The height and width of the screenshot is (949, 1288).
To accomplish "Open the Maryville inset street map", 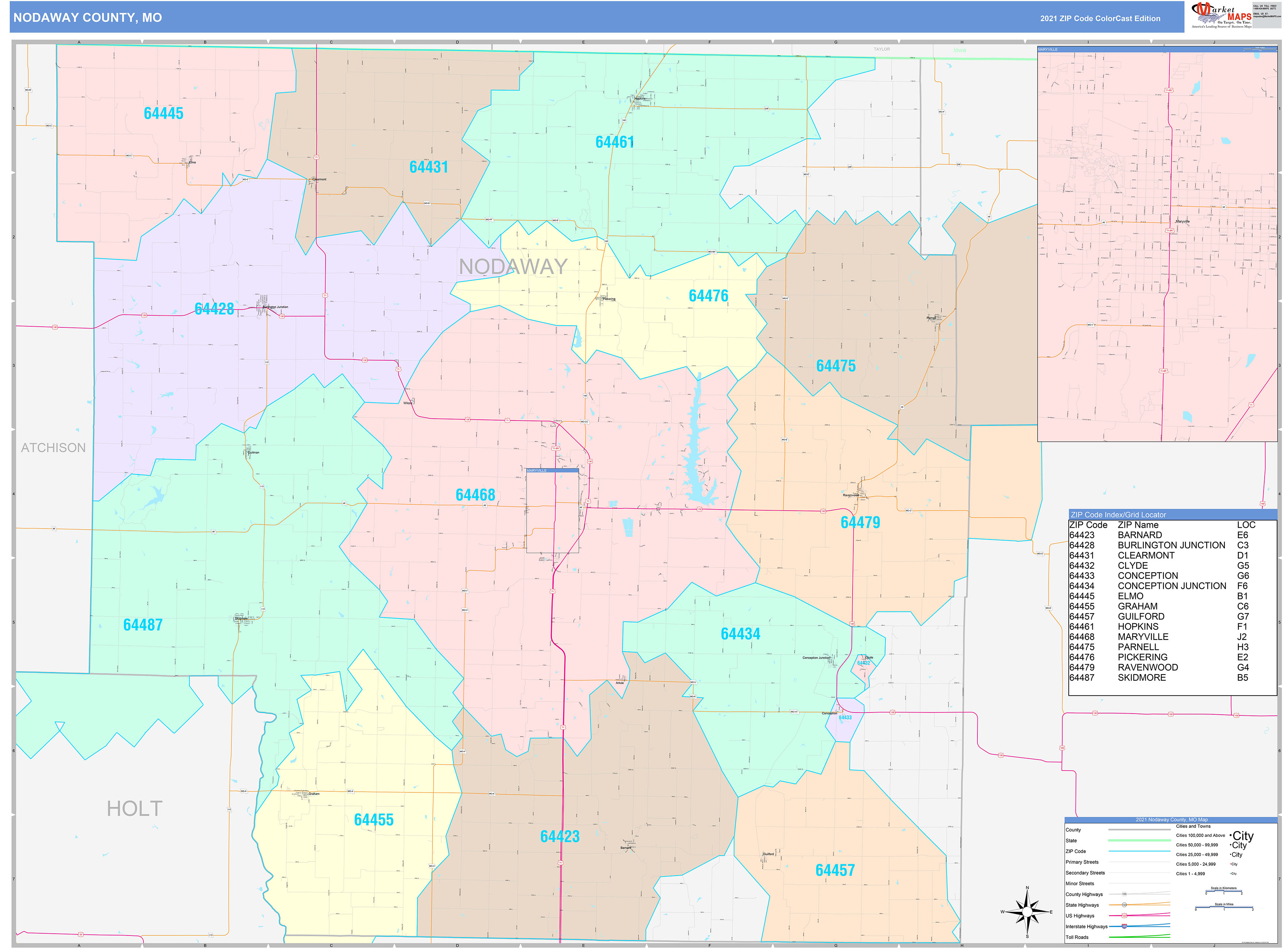I will 1157,244.
